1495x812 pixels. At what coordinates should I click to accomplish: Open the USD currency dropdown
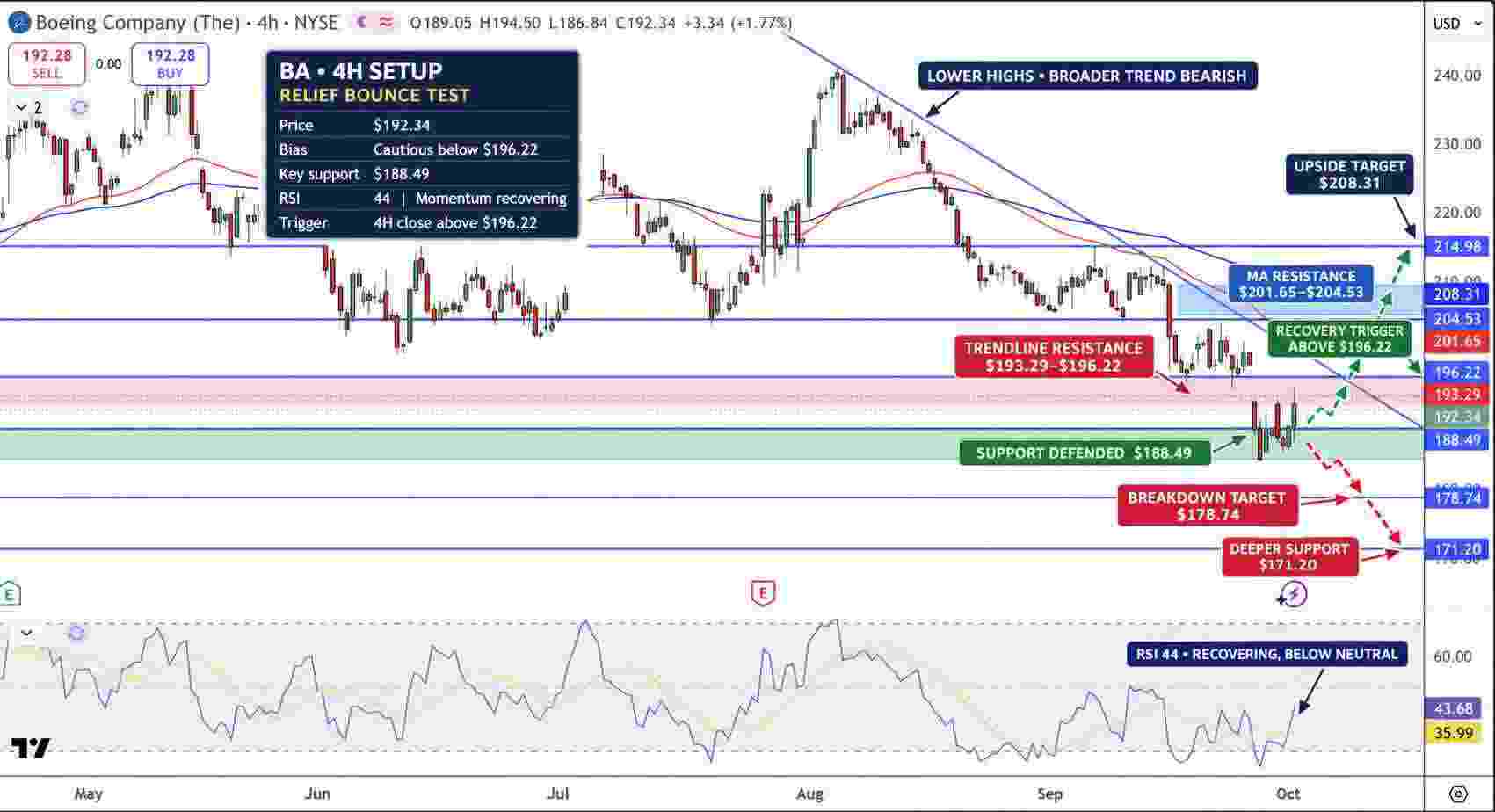(x=1456, y=24)
